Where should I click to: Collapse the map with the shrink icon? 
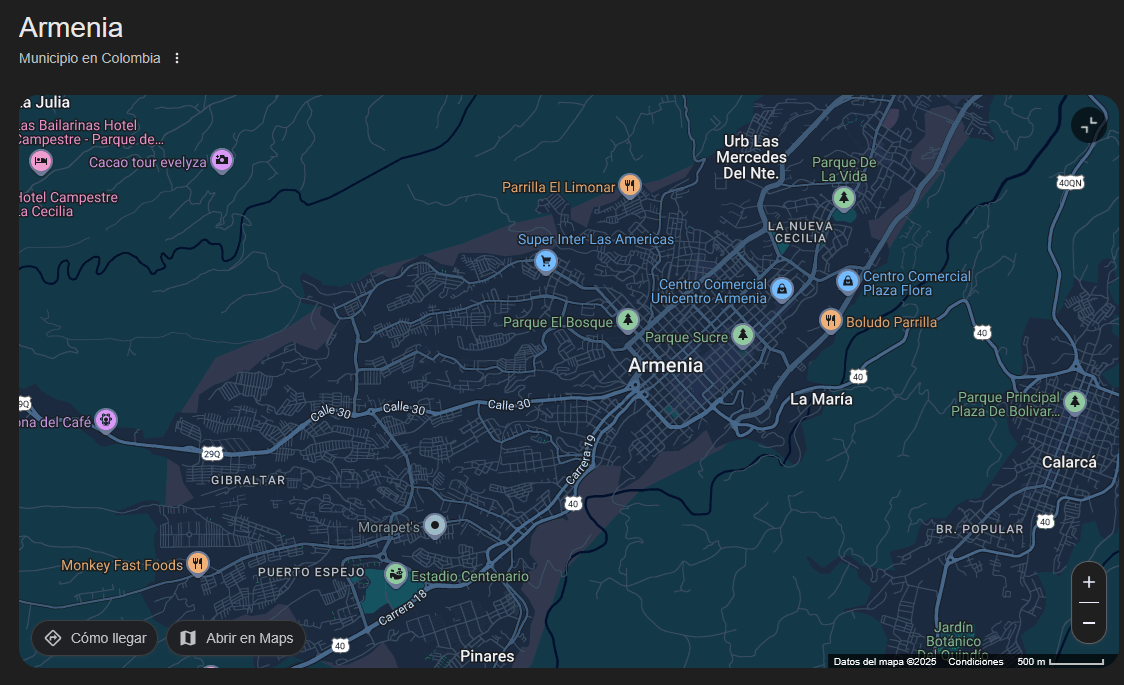(x=1089, y=125)
